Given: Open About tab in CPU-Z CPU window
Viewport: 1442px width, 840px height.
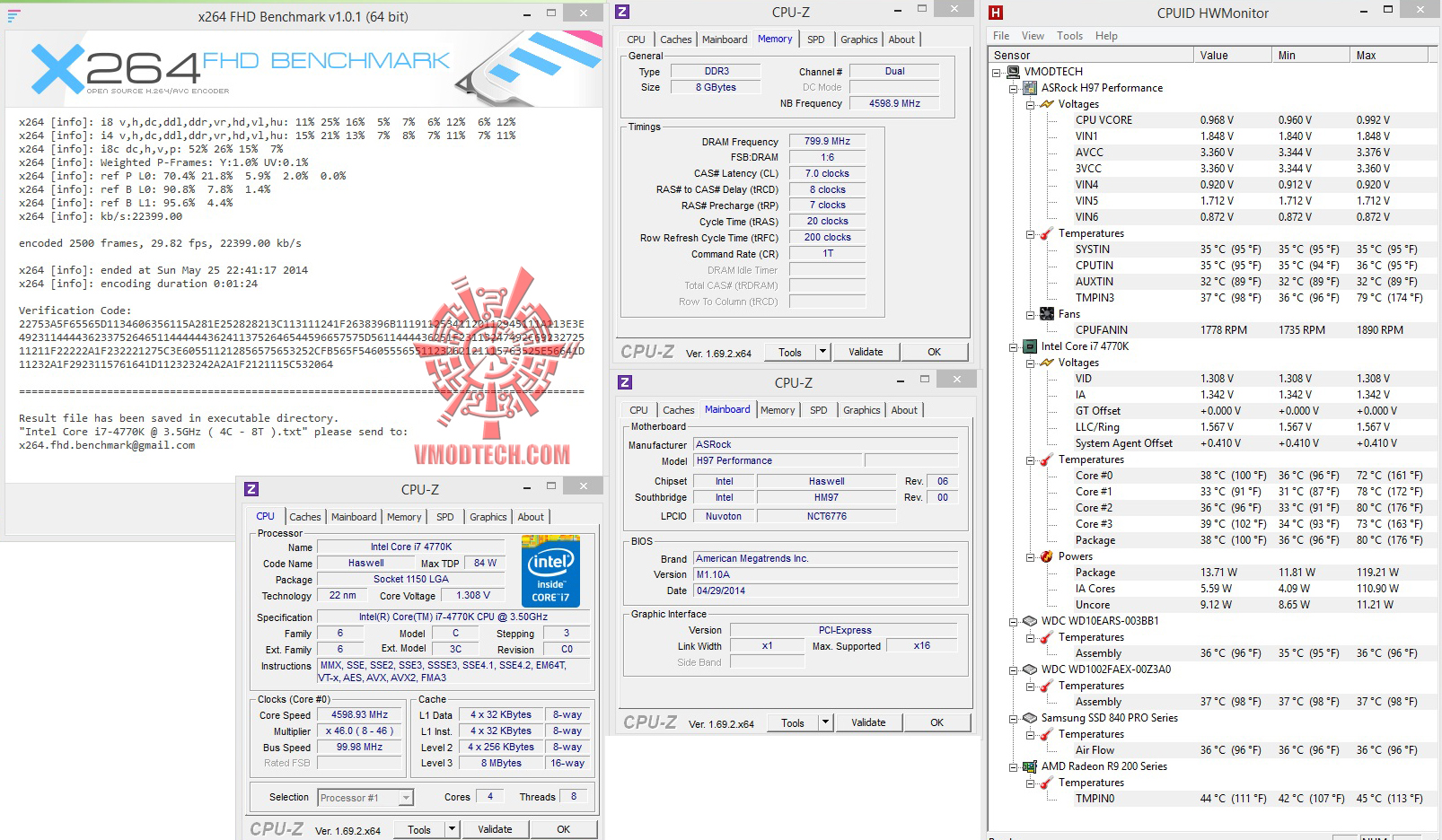Looking at the screenshot, I should [x=531, y=517].
